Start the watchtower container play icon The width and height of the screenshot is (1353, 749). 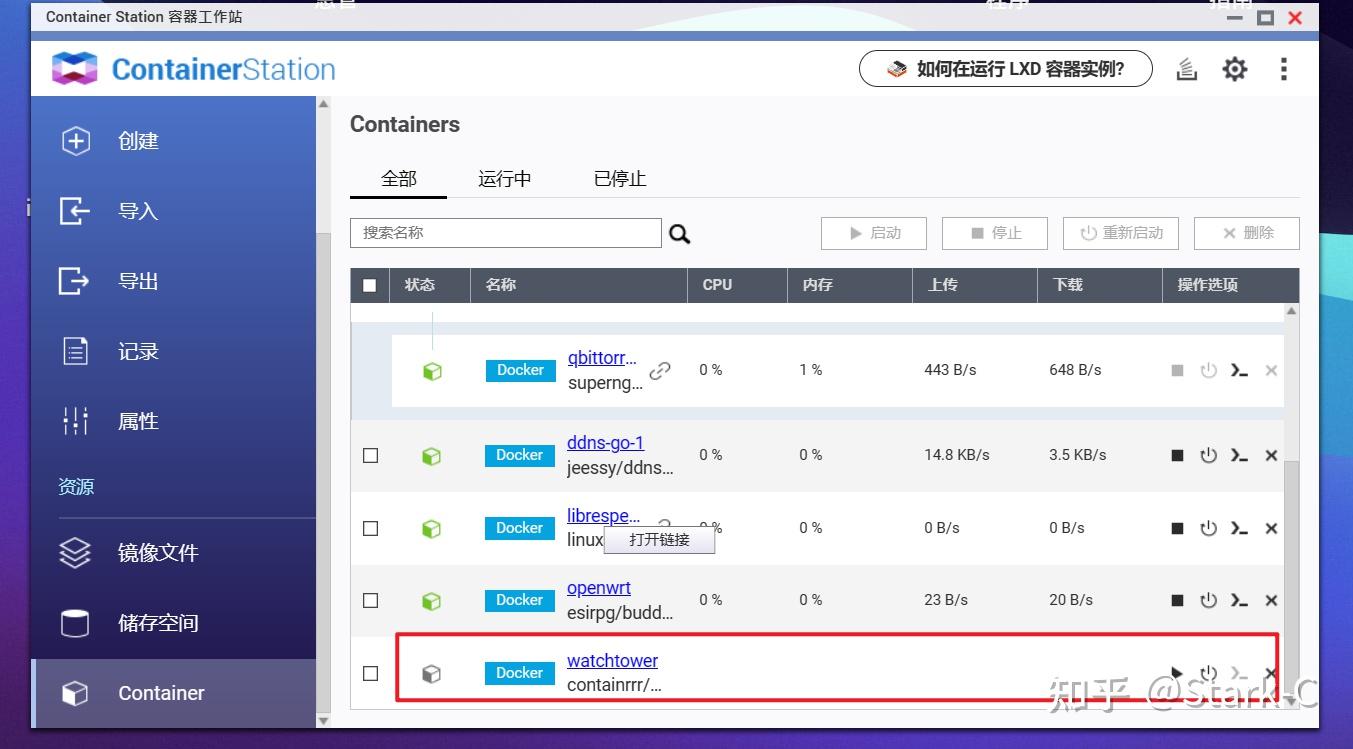click(1177, 673)
